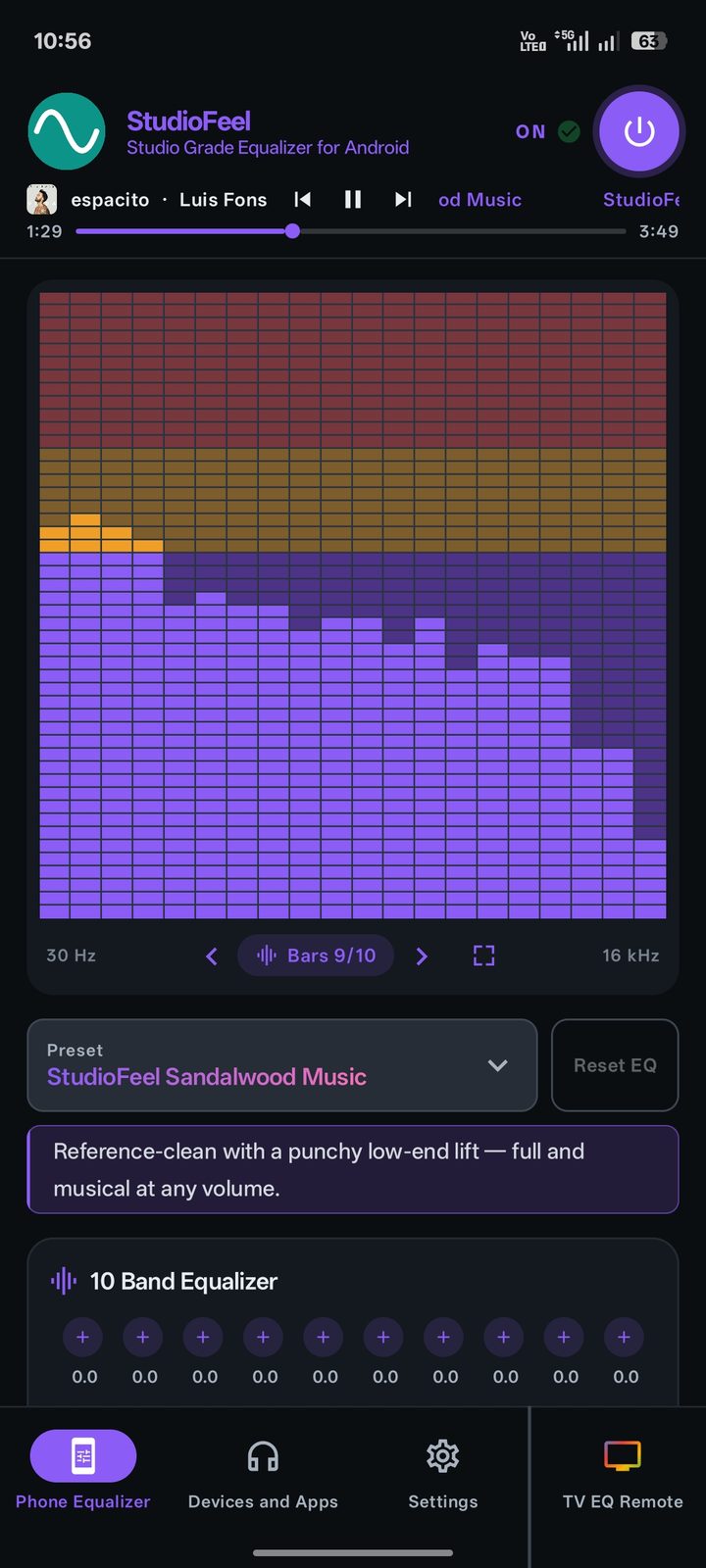Seek using the song progress slider
This screenshot has height=1568, width=706.
click(x=351, y=231)
